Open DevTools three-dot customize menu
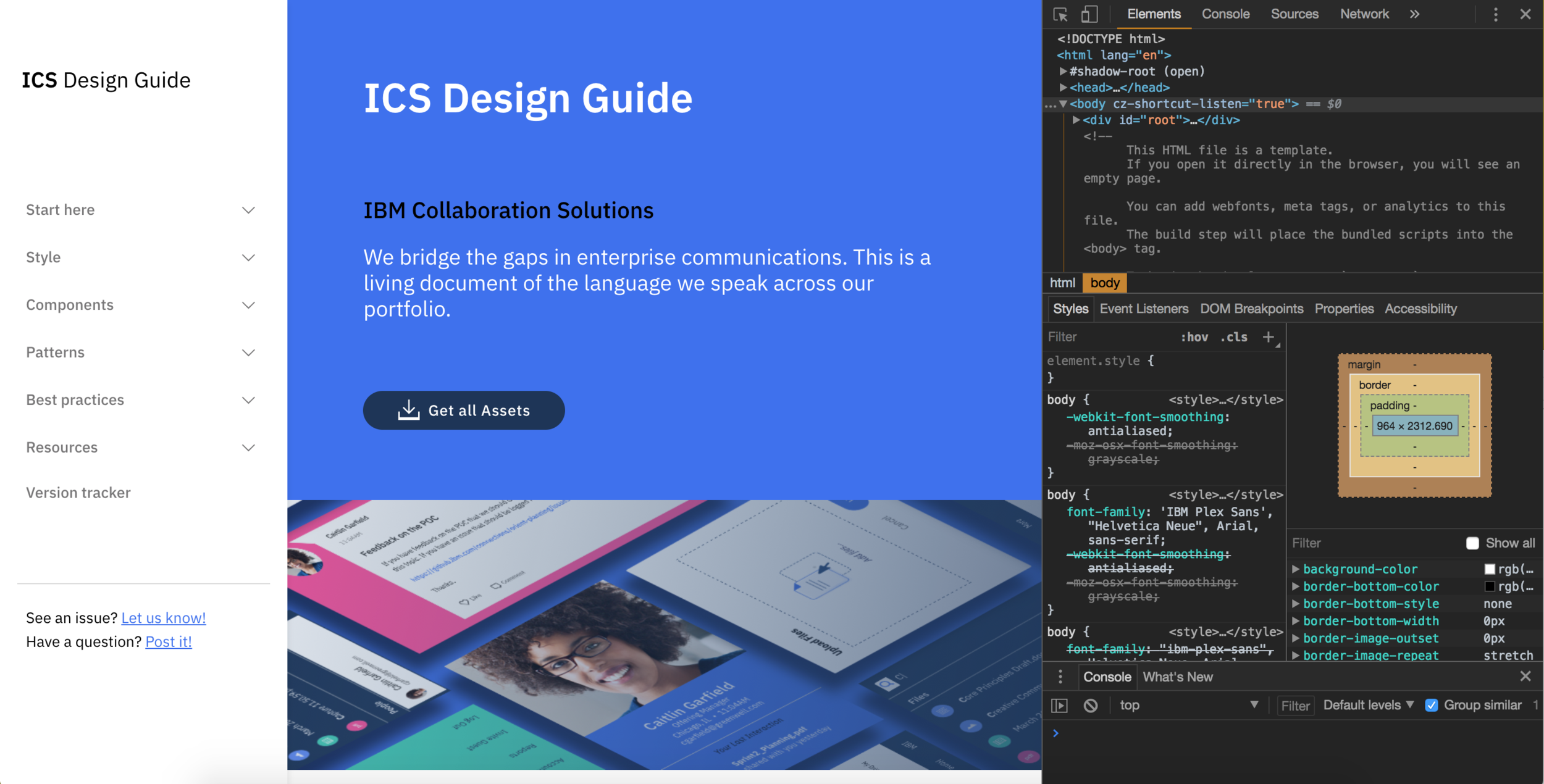The height and width of the screenshot is (784, 1544). 1495,14
